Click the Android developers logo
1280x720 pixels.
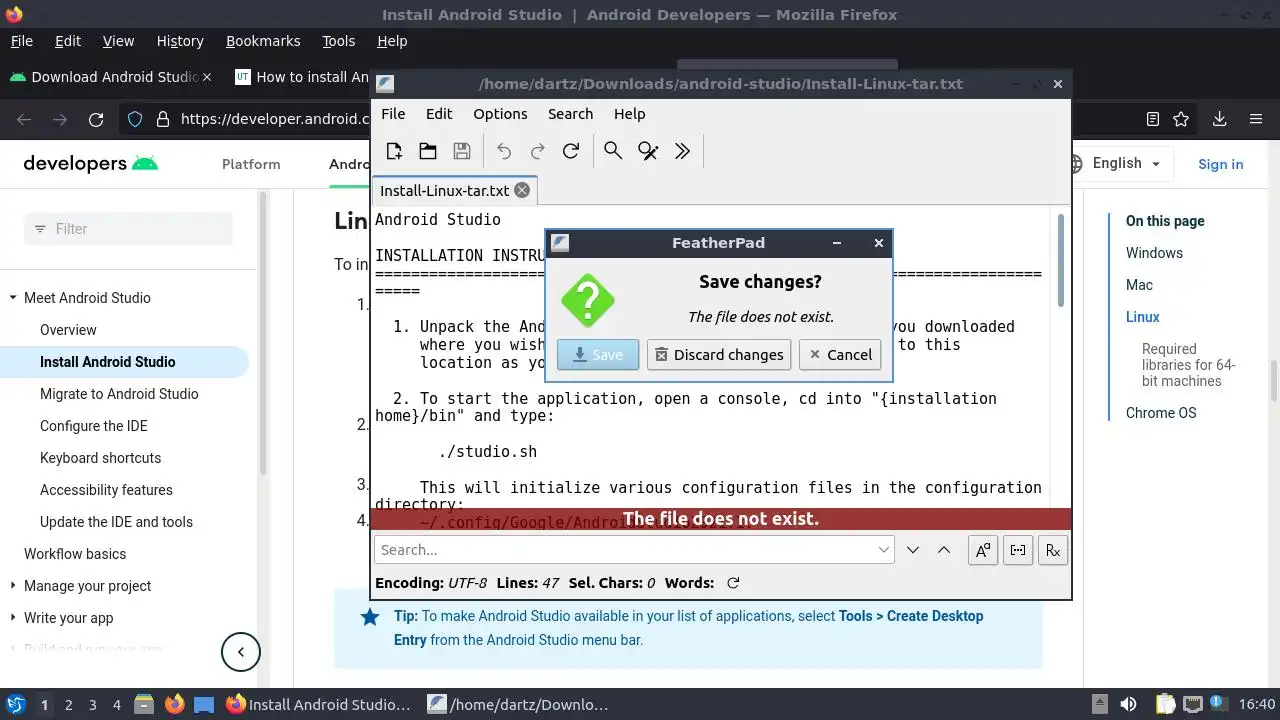point(90,163)
